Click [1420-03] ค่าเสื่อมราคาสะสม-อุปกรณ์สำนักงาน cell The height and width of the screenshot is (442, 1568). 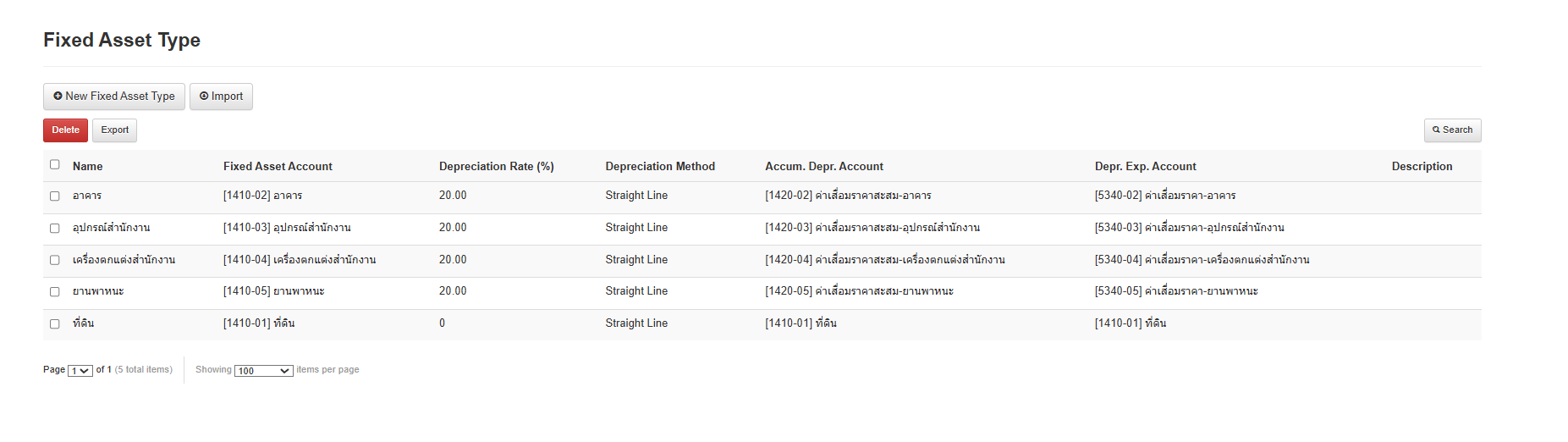click(x=872, y=228)
